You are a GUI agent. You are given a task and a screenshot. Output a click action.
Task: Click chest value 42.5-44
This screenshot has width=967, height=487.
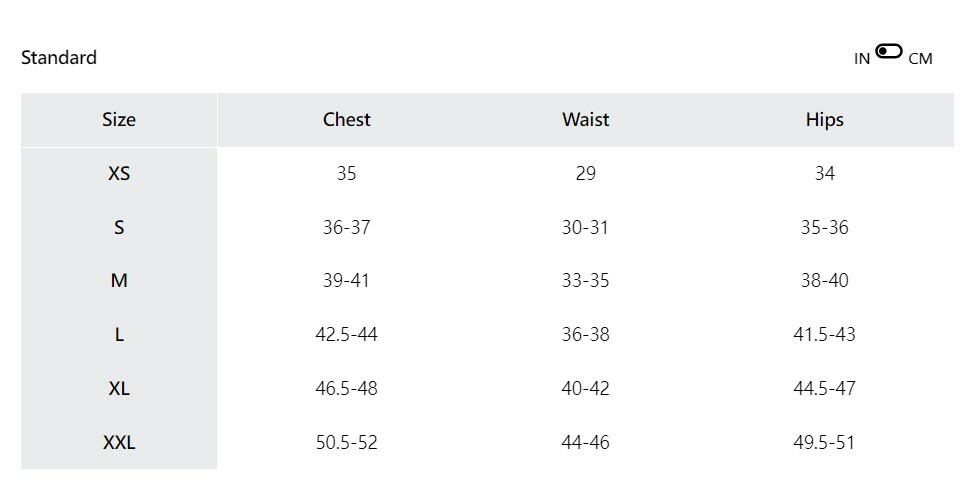346,335
